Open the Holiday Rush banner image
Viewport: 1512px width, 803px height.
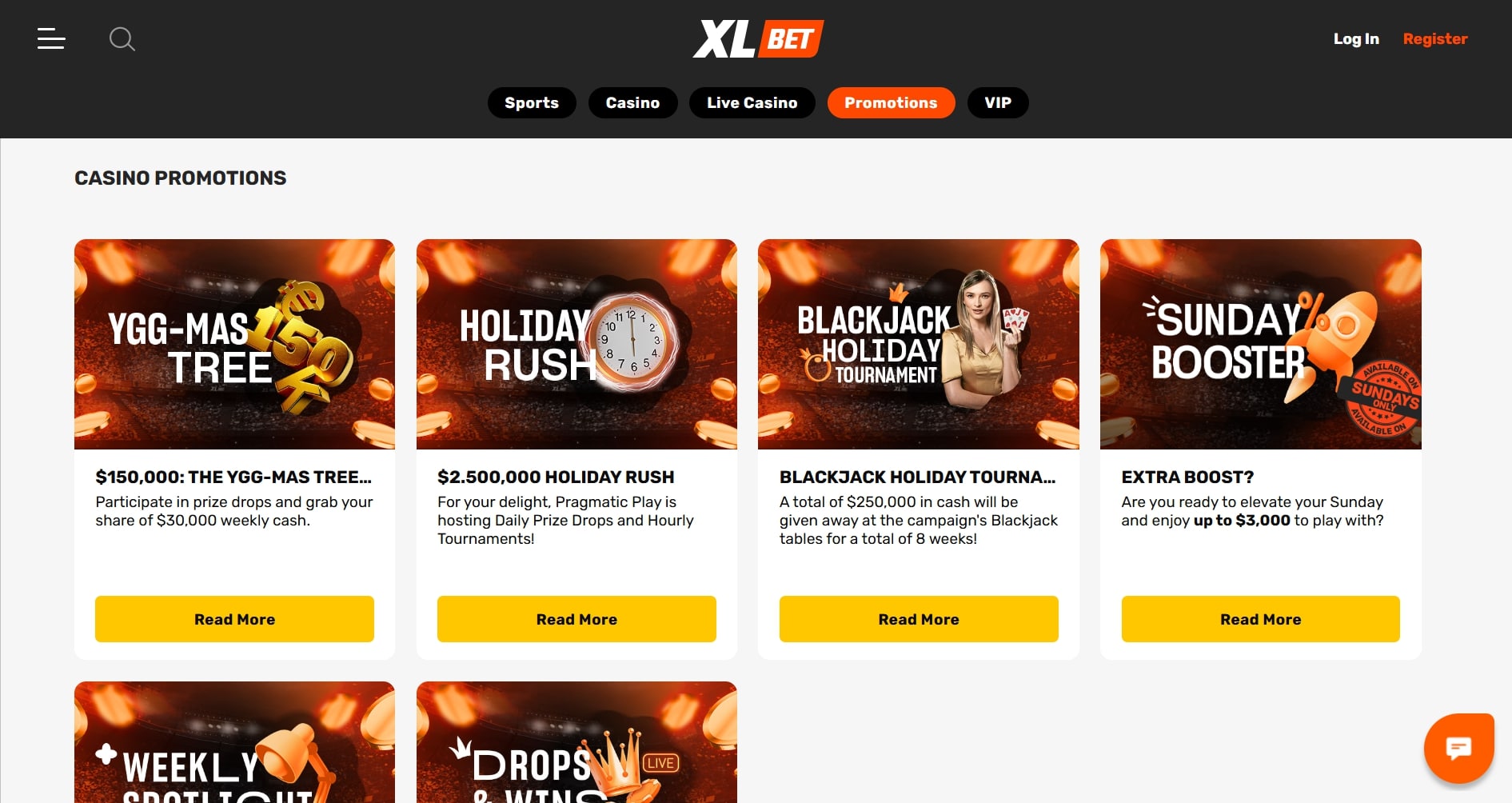pyautogui.click(x=576, y=344)
